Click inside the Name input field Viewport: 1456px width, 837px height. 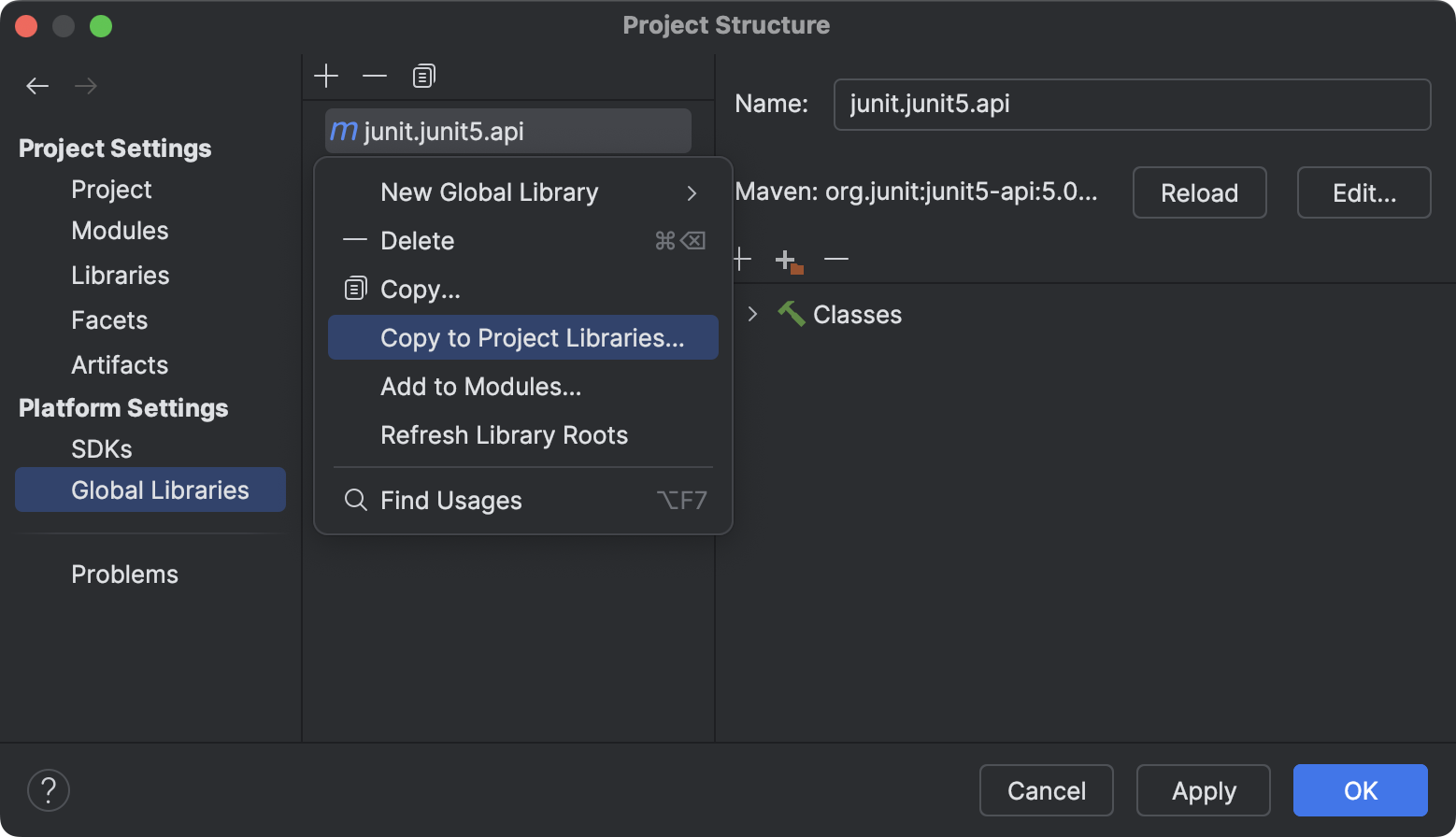[x=1131, y=105]
